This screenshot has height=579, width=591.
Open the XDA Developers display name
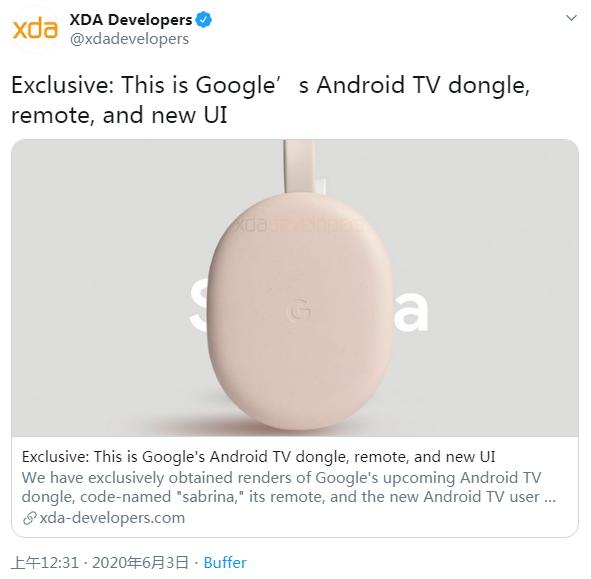coord(131,20)
